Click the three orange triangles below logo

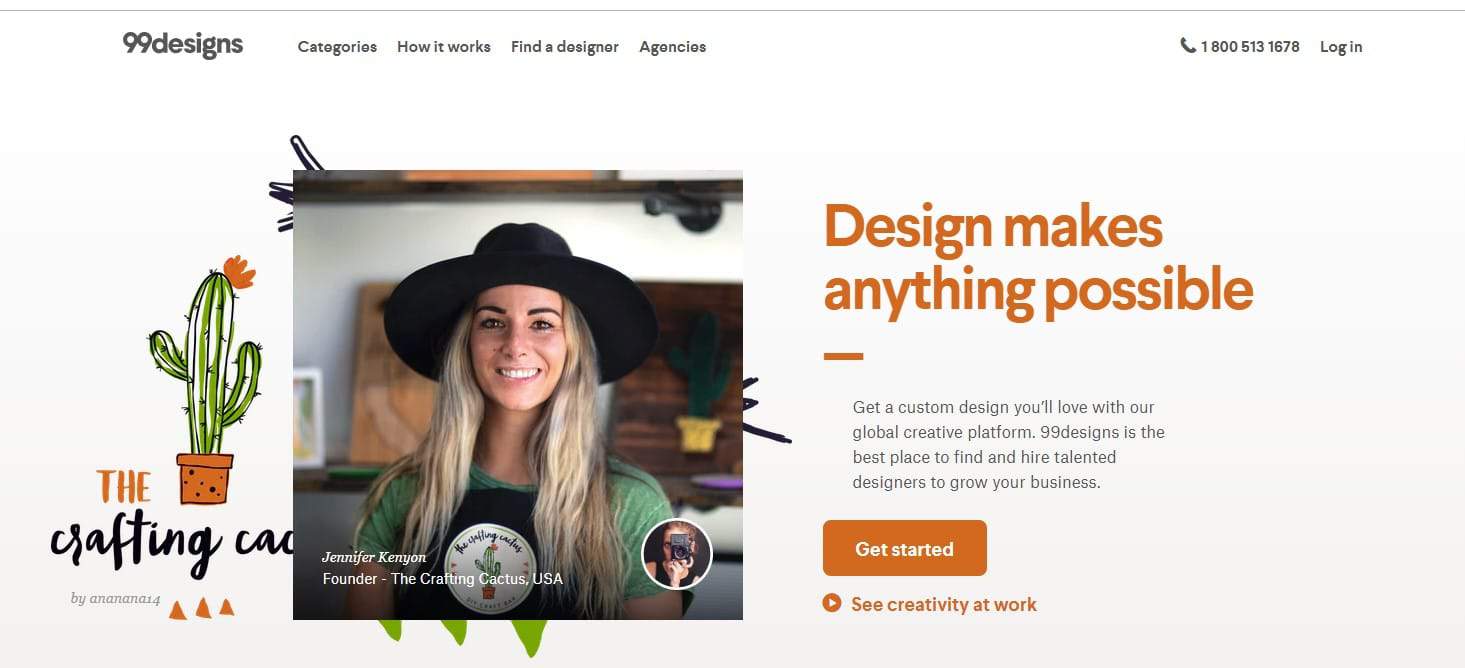201,608
